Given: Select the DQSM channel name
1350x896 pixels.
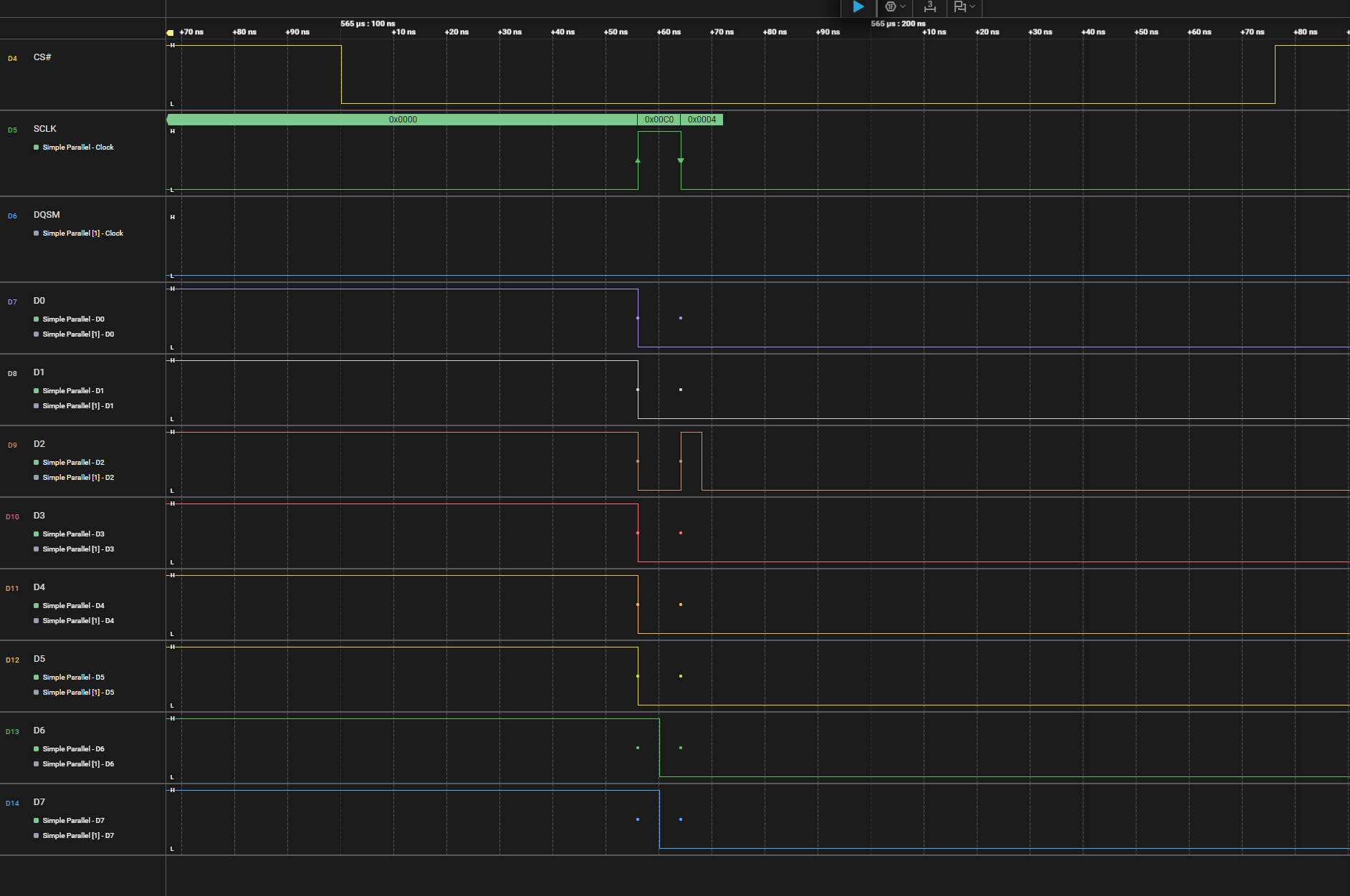Looking at the screenshot, I should [47, 215].
